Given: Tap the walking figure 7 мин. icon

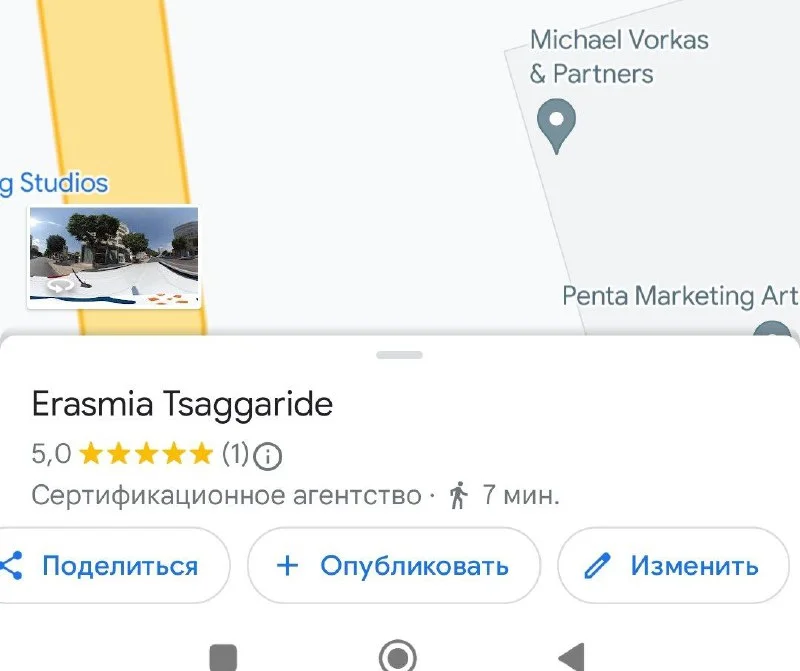Looking at the screenshot, I should pyautogui.click(x=458, y=494).
